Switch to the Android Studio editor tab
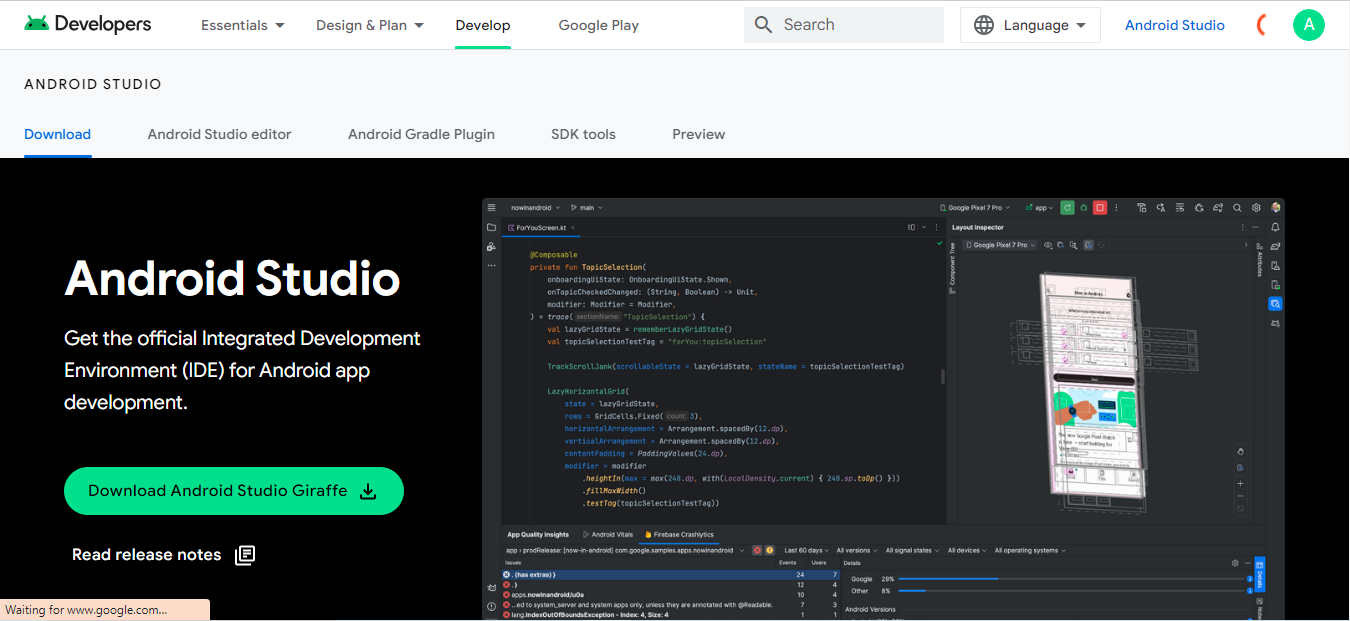The image size is (1350, 621). click(x=220, y=134)
